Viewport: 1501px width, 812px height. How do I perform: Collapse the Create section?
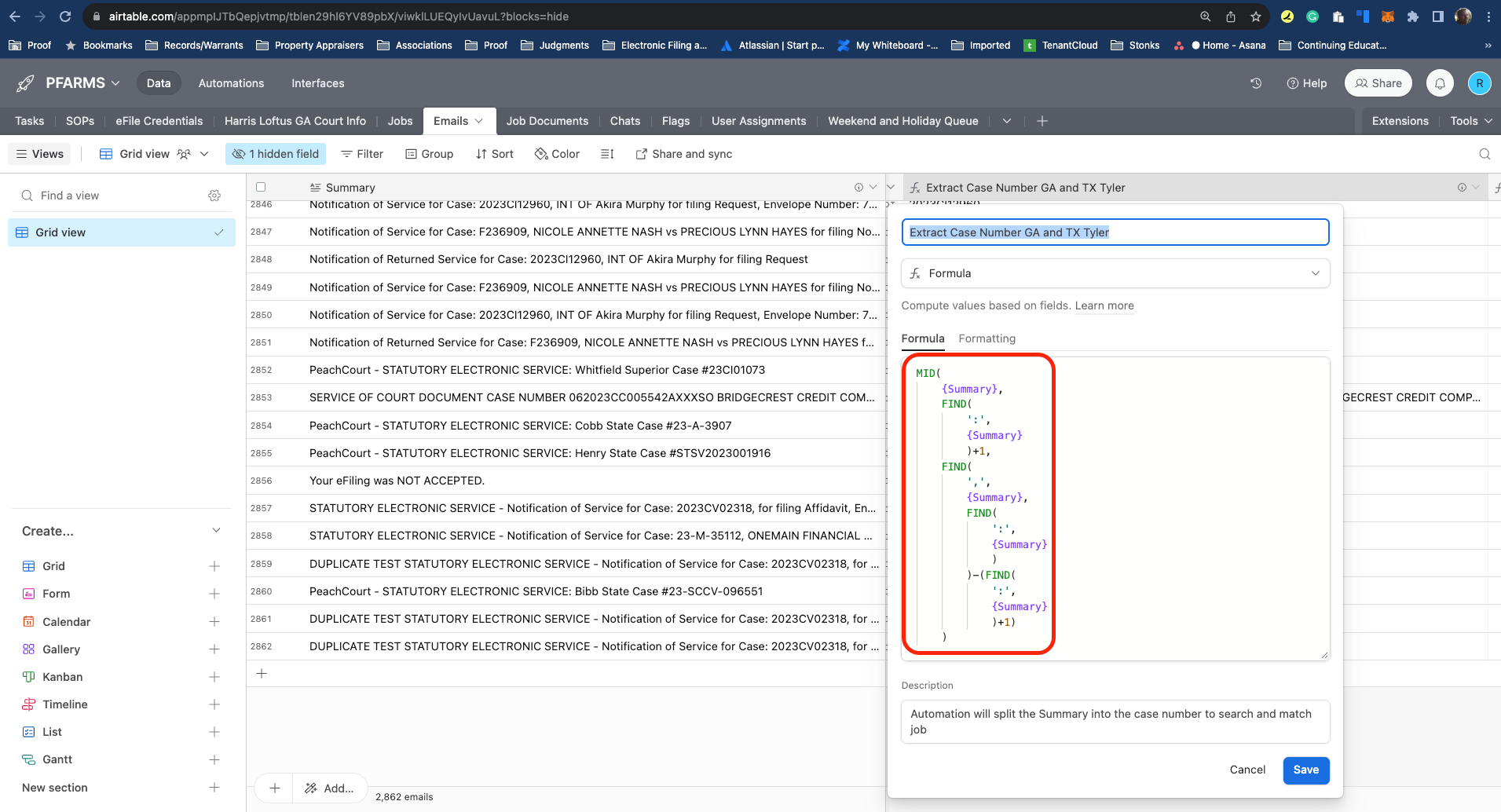[x=216, y=531]
